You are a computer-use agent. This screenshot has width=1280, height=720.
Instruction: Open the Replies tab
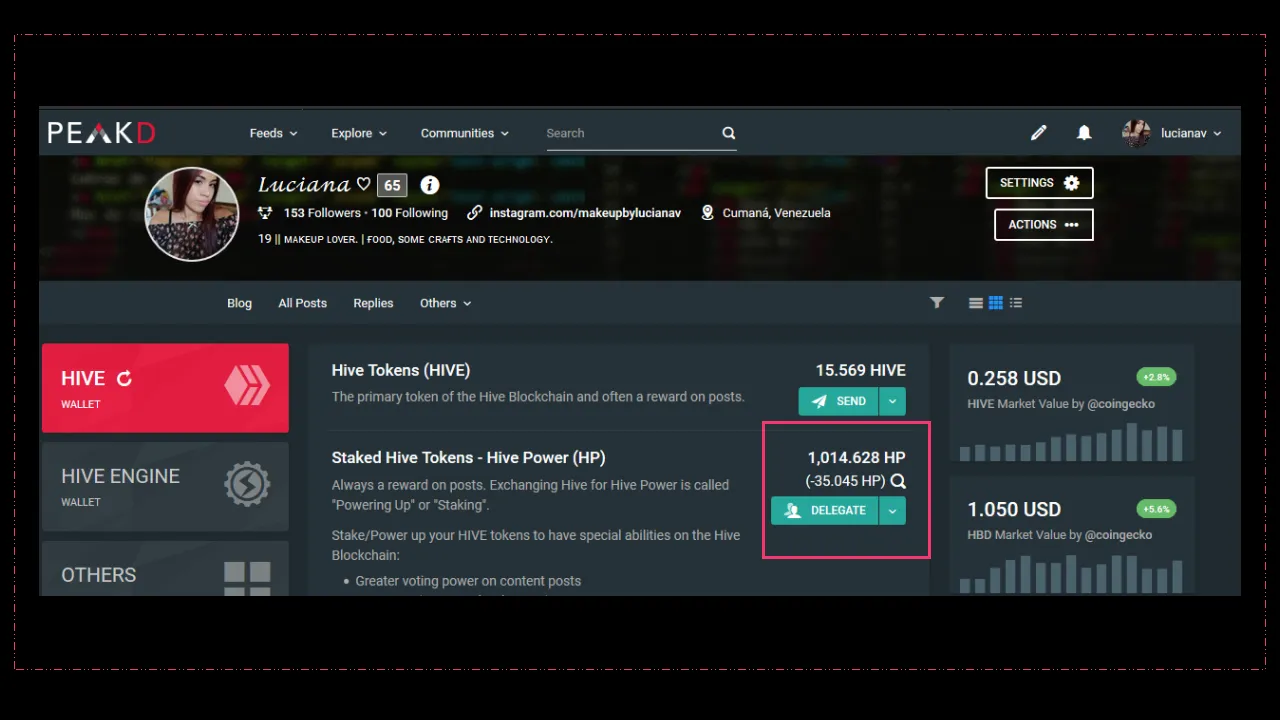(x=373, y=303)
